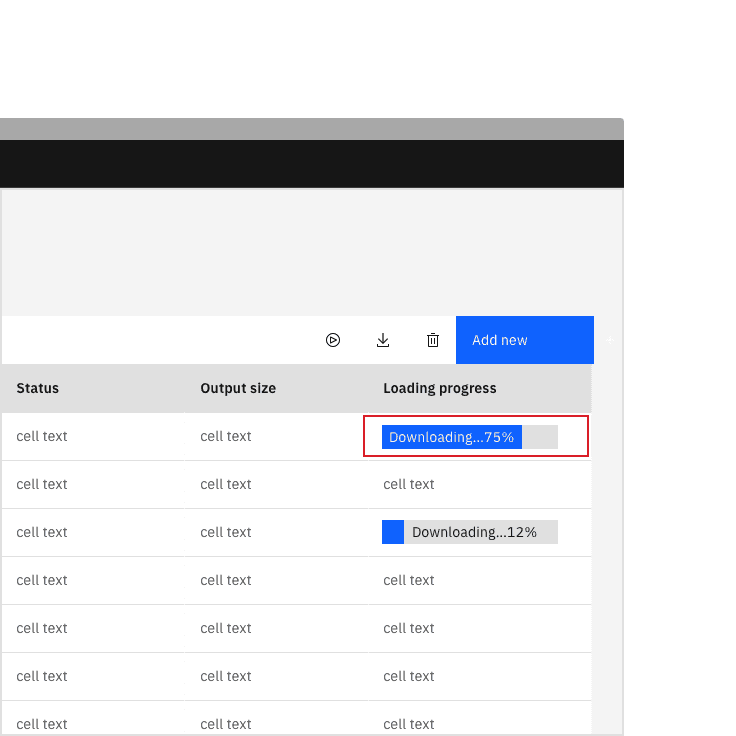Click the sixth row's Output size cell
Image resolution: width=736 pixels, height=736 pixels.
[x=226, y=676]
